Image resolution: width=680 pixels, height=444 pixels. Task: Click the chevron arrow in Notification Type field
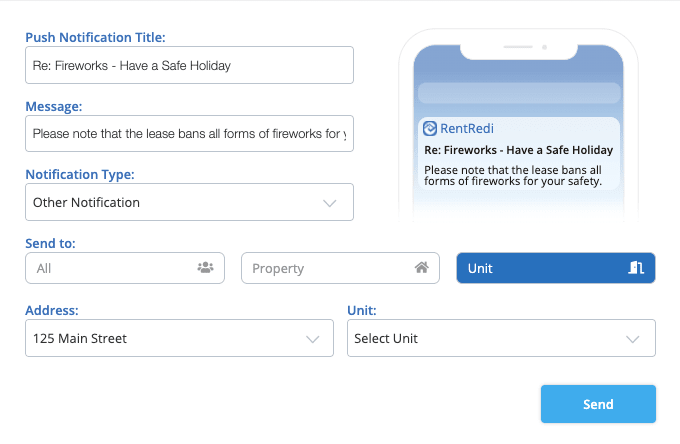[x=330, y=203]
